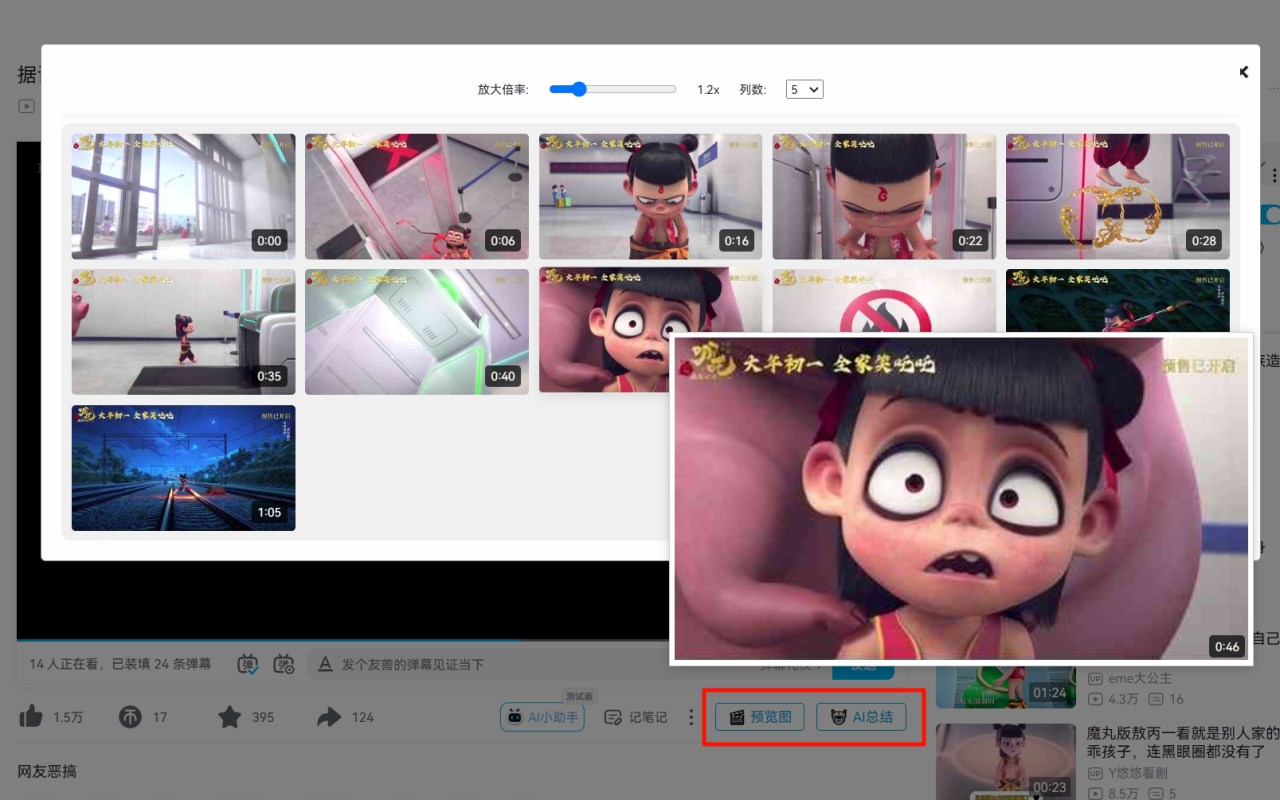Image resolution: width=1280 pixels, height=800 pixels.
Task: Select thumbnail at 0:22
Action: [884, 197]
